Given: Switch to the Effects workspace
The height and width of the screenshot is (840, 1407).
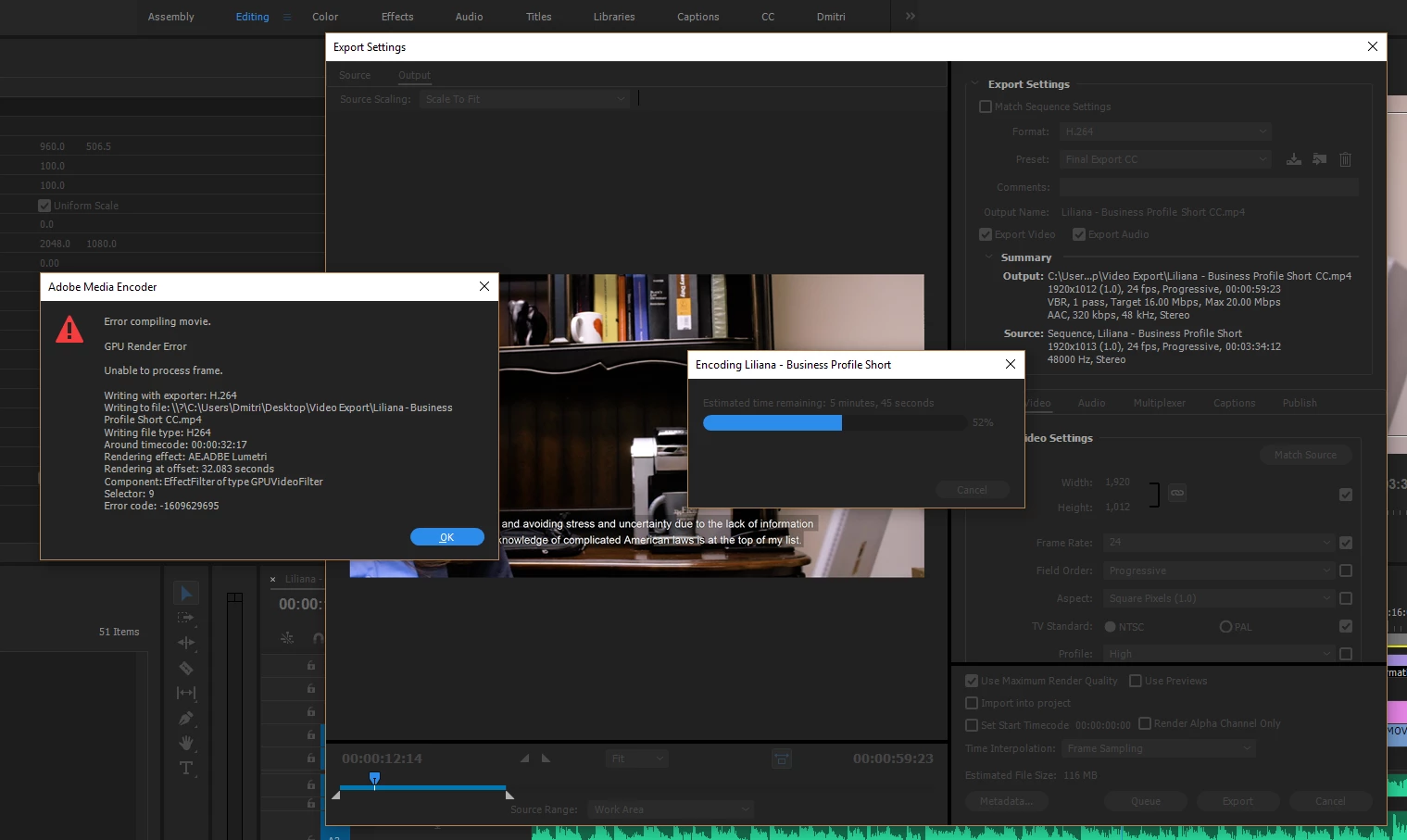Looking at the screenshot, I should click(397, 17).
